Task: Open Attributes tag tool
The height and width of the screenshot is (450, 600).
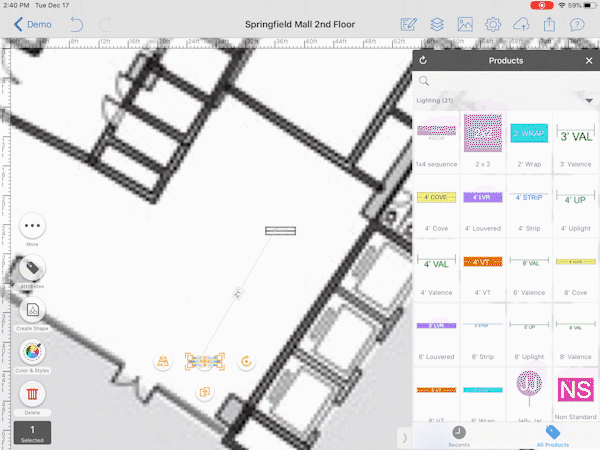Action: [x=32, y=268]
